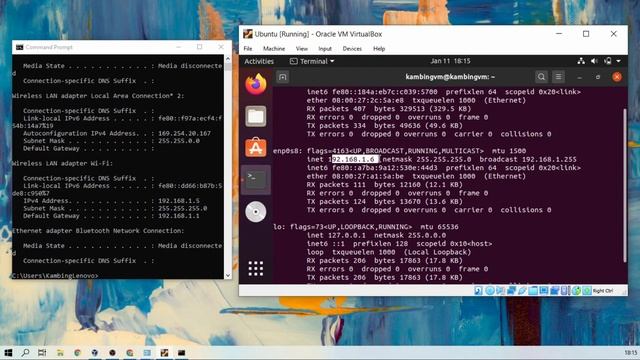The image size is (640, 360).
Task: Click 'broadcast 192.168.1.255' in terminal
Action: (528, 159)
